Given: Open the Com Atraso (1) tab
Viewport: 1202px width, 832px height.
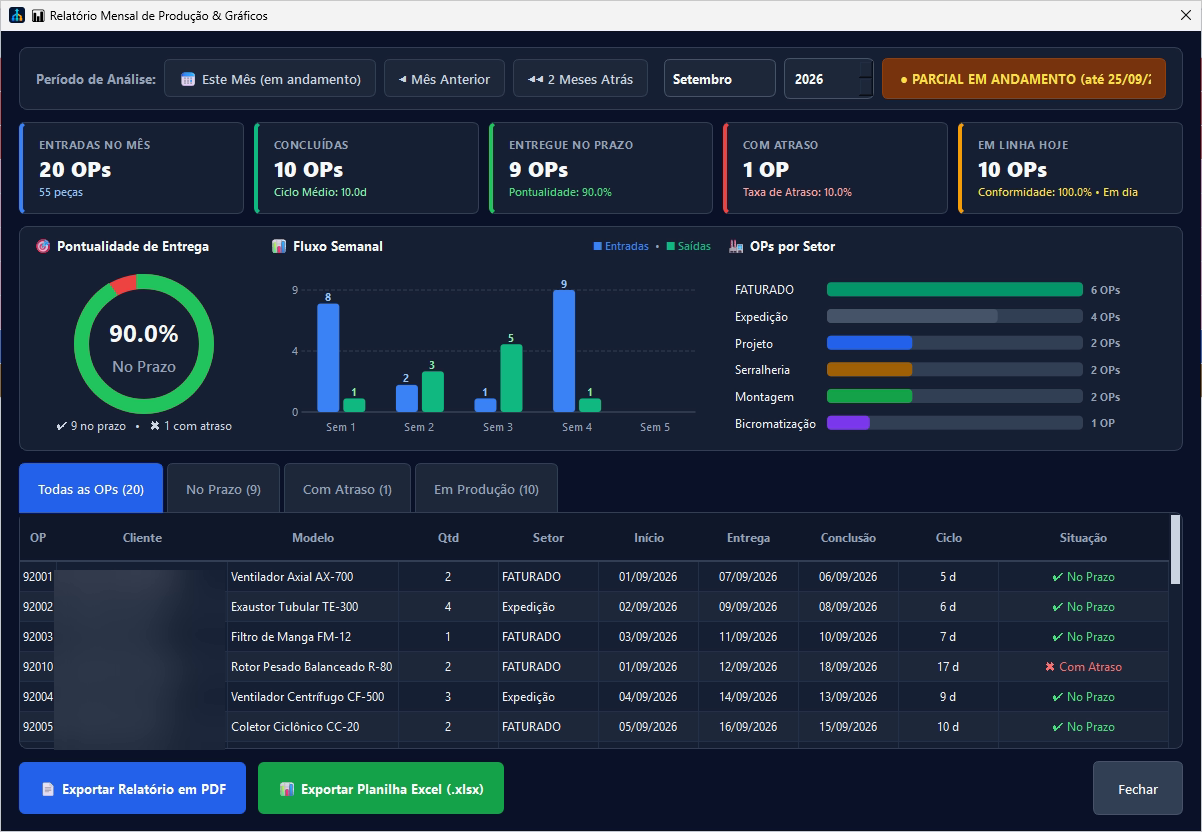Looking at the screenshot, I should 347,489.
